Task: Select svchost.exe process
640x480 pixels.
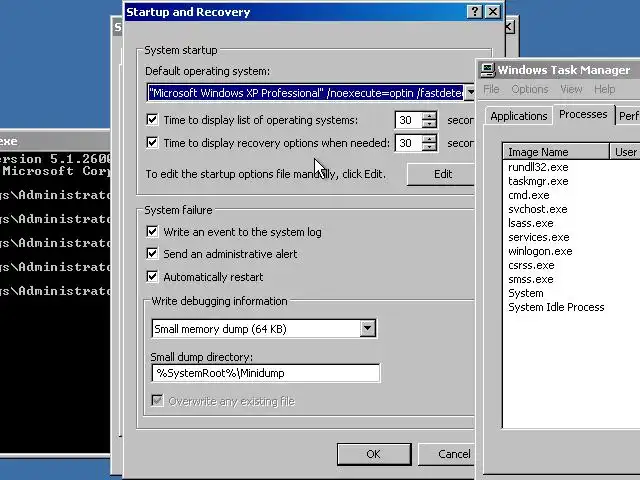Action: tap(538, 209)
